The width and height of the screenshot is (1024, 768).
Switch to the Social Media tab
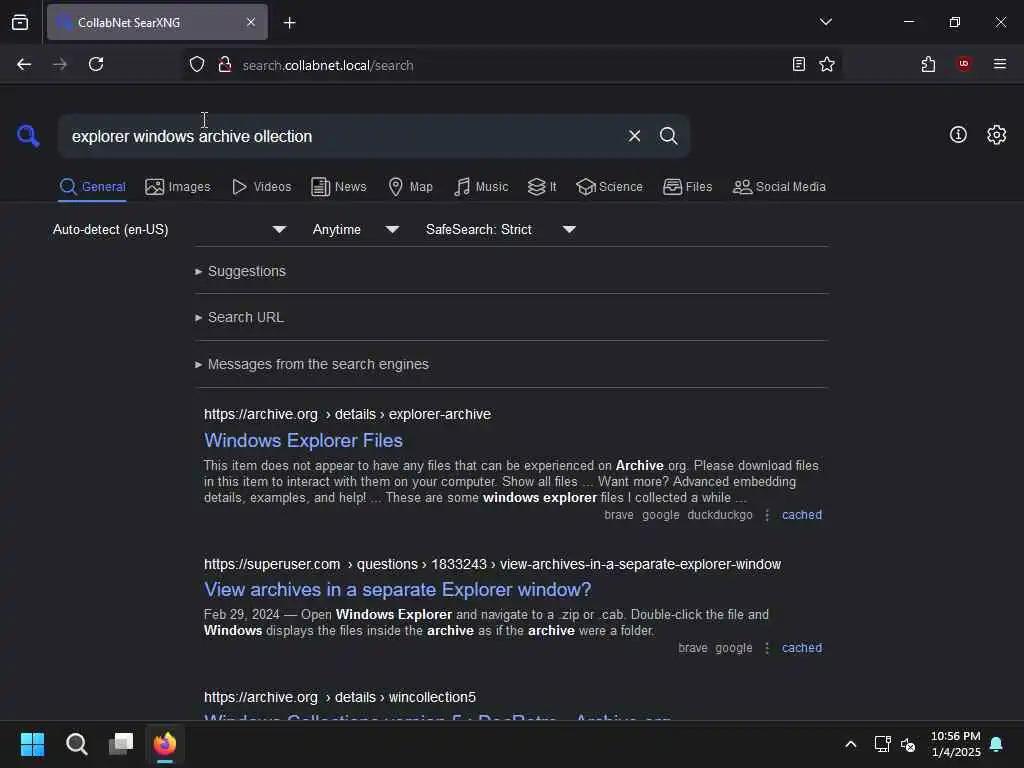(779, 187)
